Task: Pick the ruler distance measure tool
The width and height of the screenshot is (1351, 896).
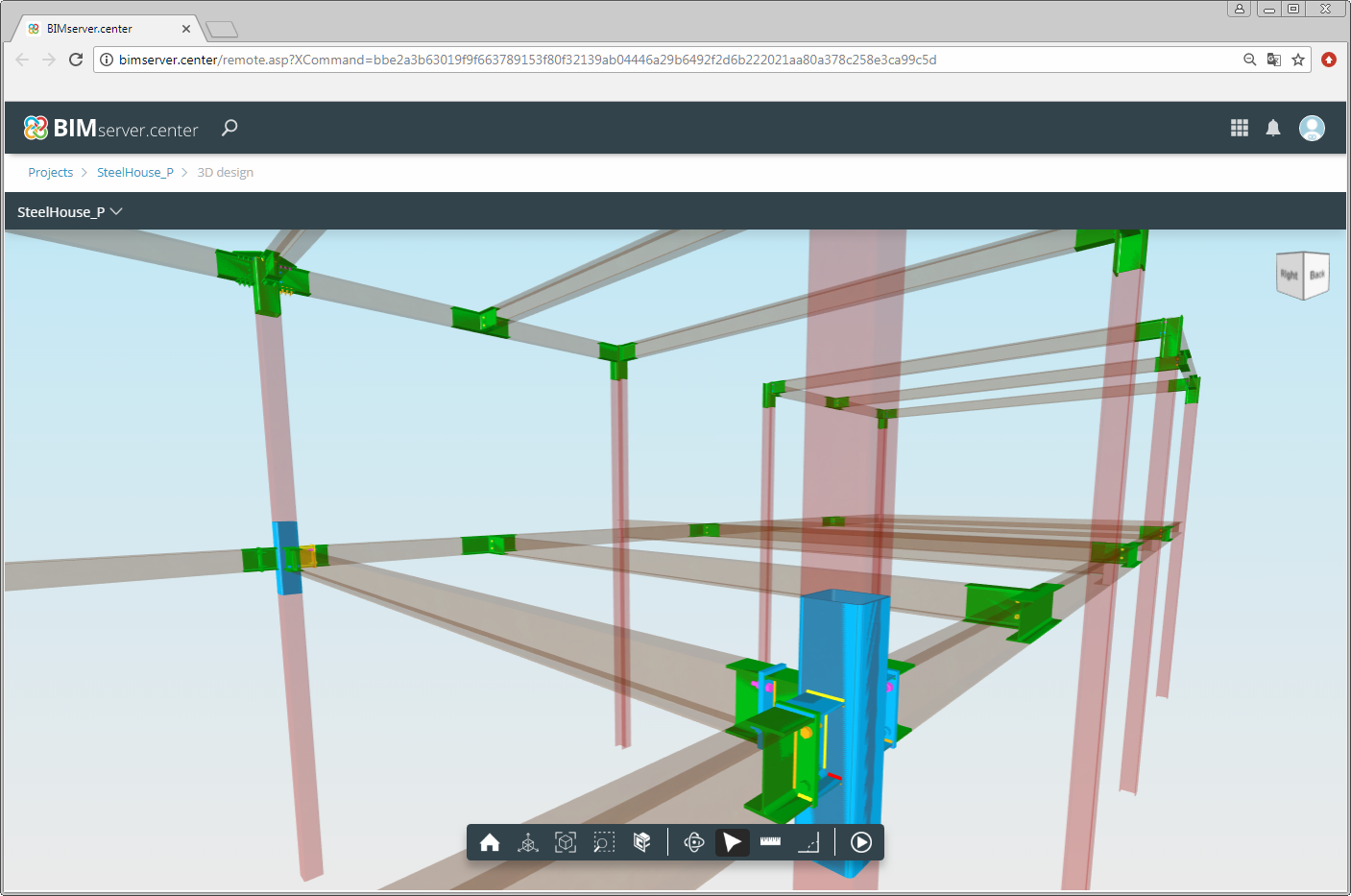Action: coord(770,841)
